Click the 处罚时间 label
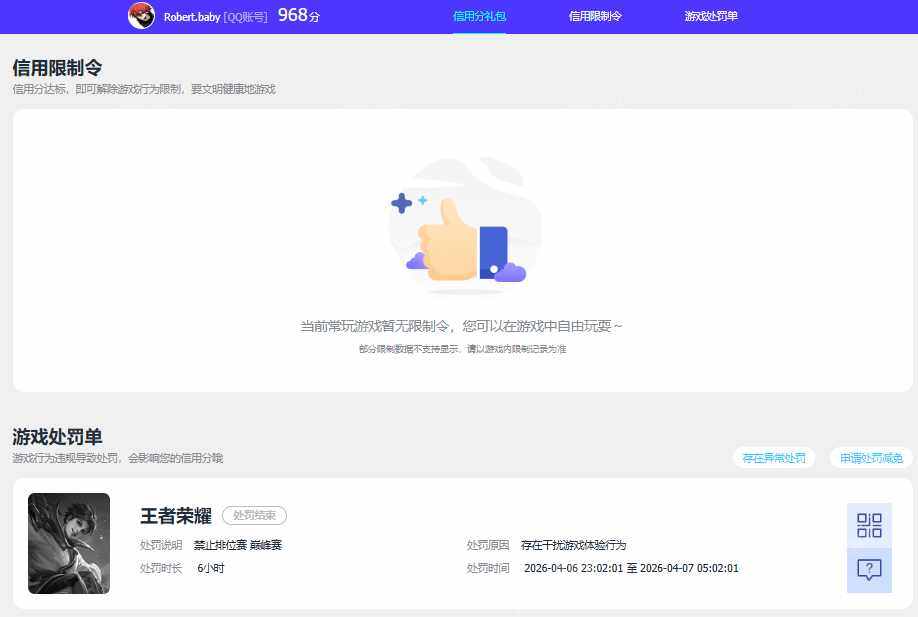 click(488, 568)
